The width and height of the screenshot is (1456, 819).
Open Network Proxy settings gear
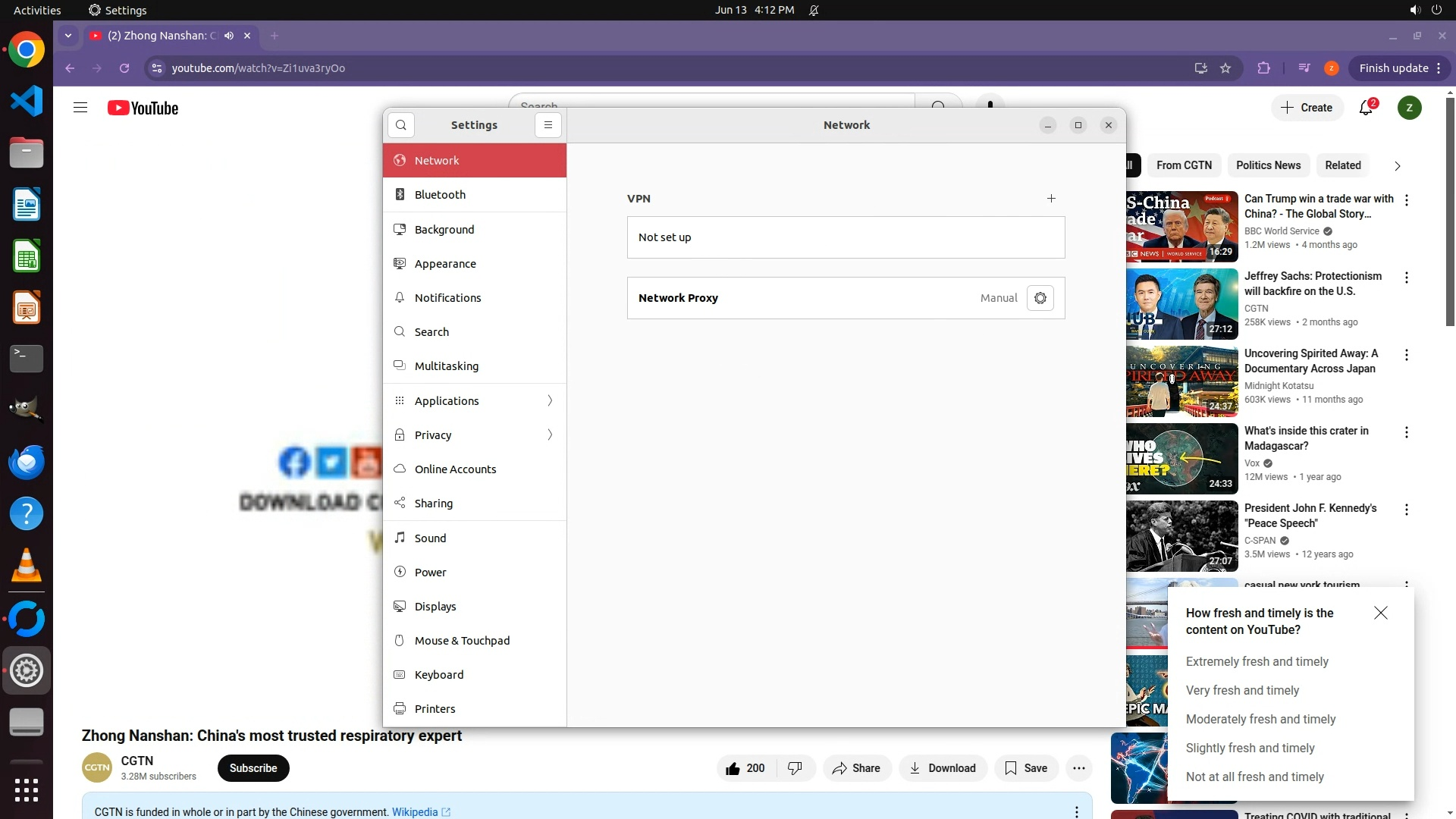tap(1040, 298)
